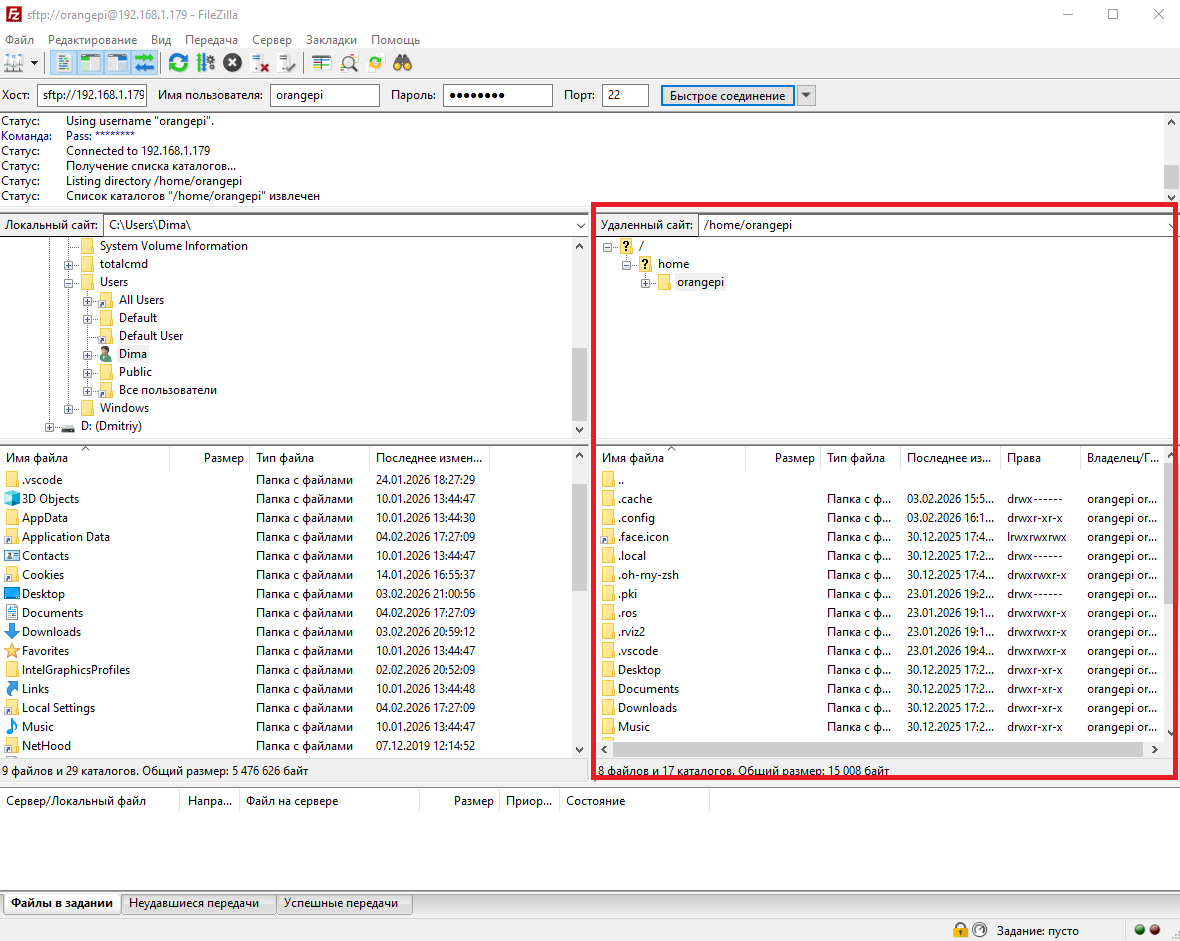The width and height of the screenshot is (1180, 941).
Task: Disconnect from the SFTP server
Action: click(x=259, y=62)
